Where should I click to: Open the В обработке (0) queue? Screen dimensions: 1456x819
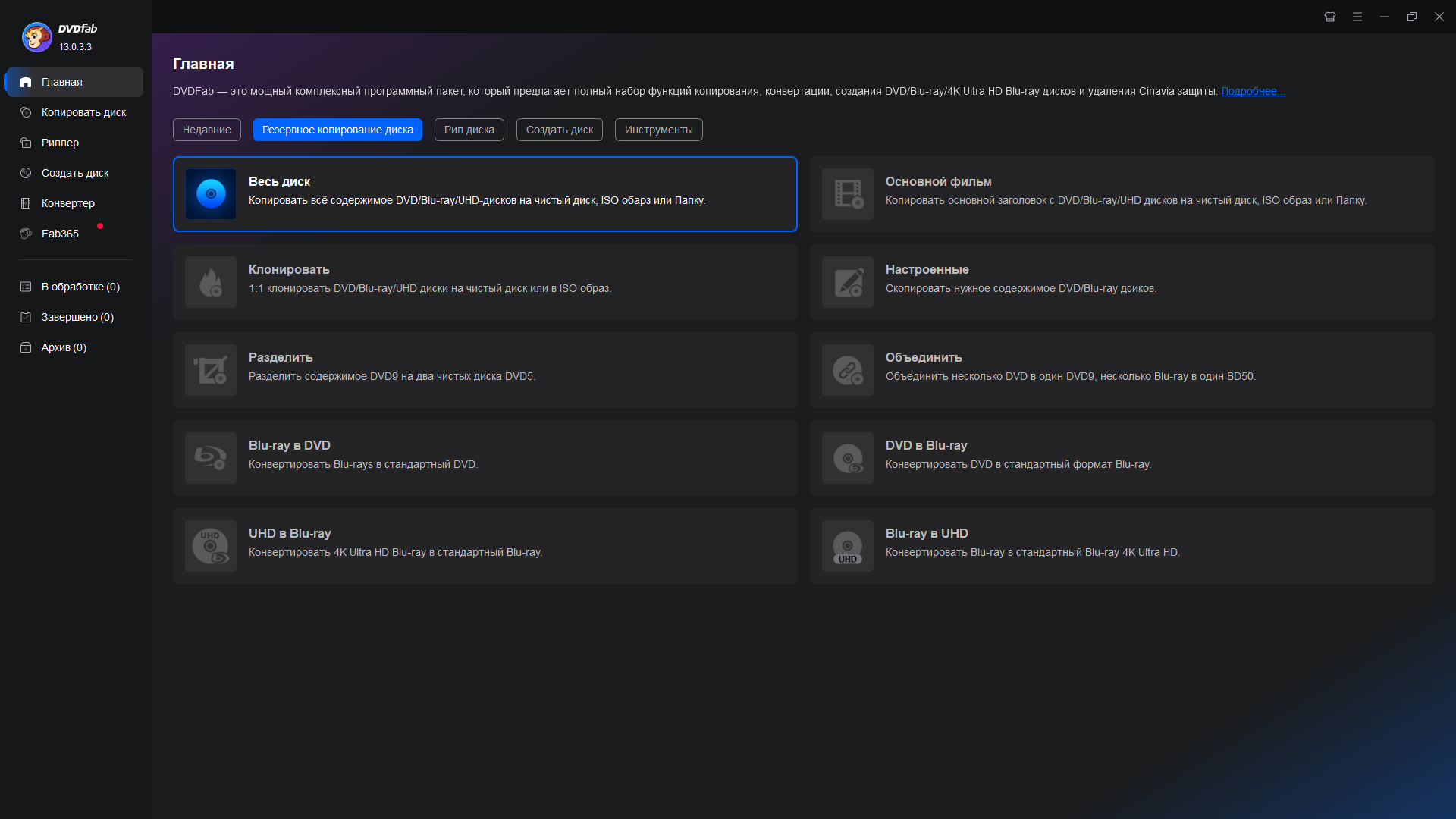click(80, 287)
